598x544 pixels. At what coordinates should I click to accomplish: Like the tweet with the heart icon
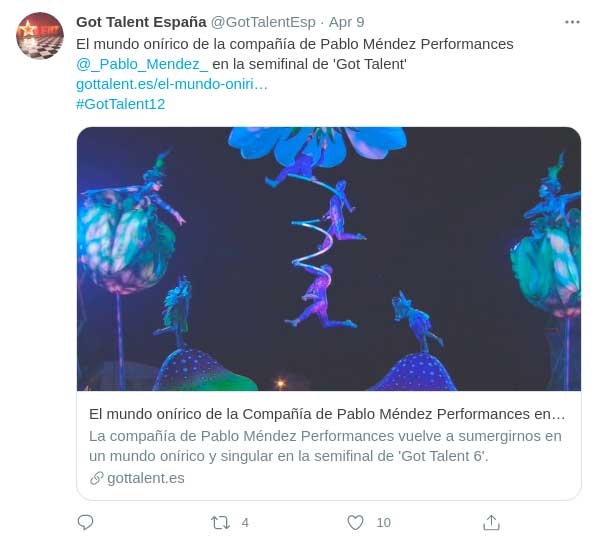[x=355, y=523]
